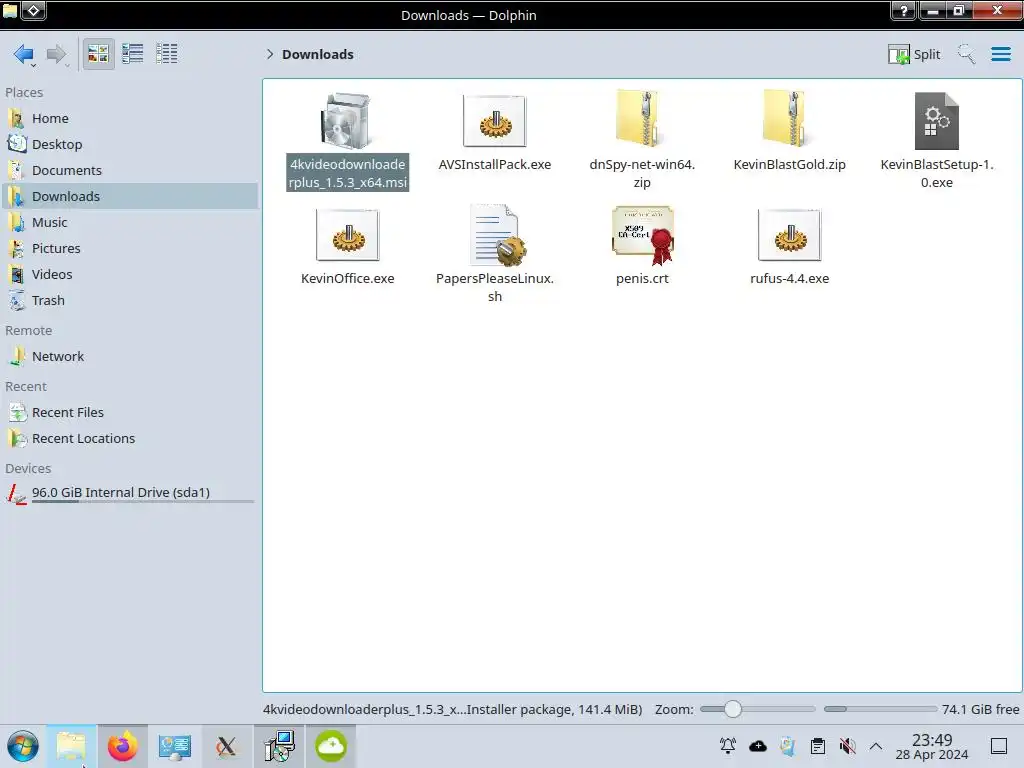Open the green cloud download taskbar icon
Screen dimensions: 1024x768
pyautogui.click(x=330, y=746)
